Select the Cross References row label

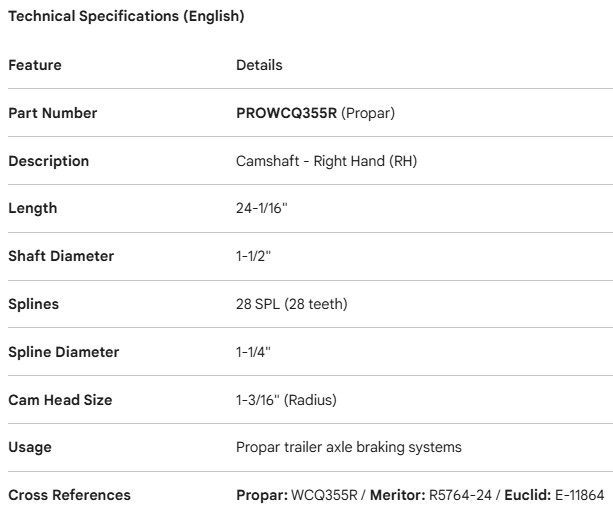click(x=69, y=497)
